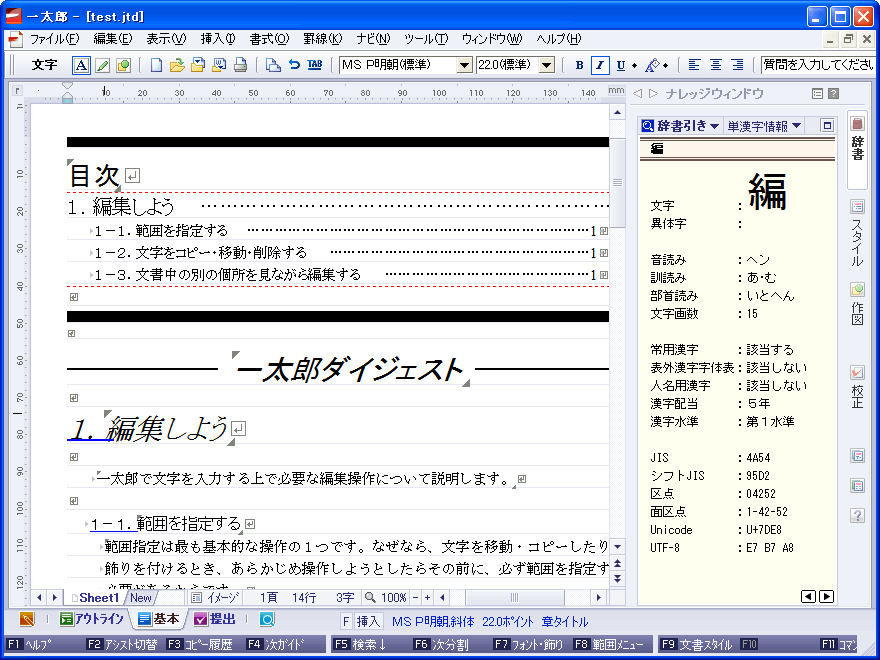Maximize the dictionary pane with square icon

click(x=827, y=126)
